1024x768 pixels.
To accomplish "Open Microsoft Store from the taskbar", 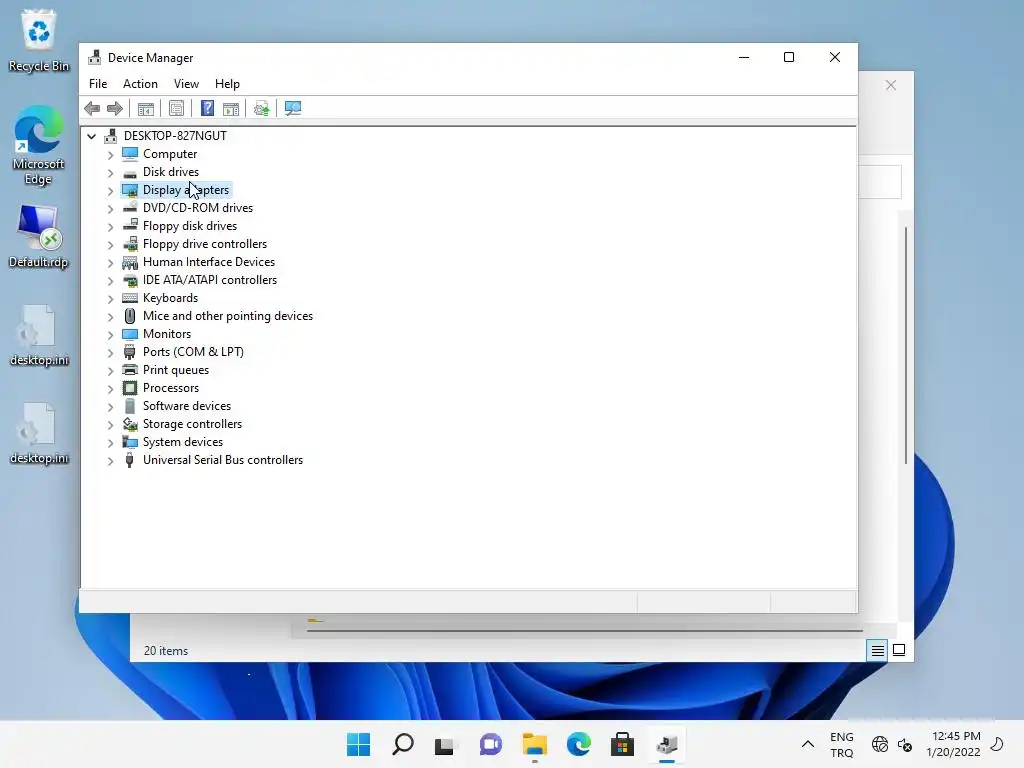I will coord(622,744).
